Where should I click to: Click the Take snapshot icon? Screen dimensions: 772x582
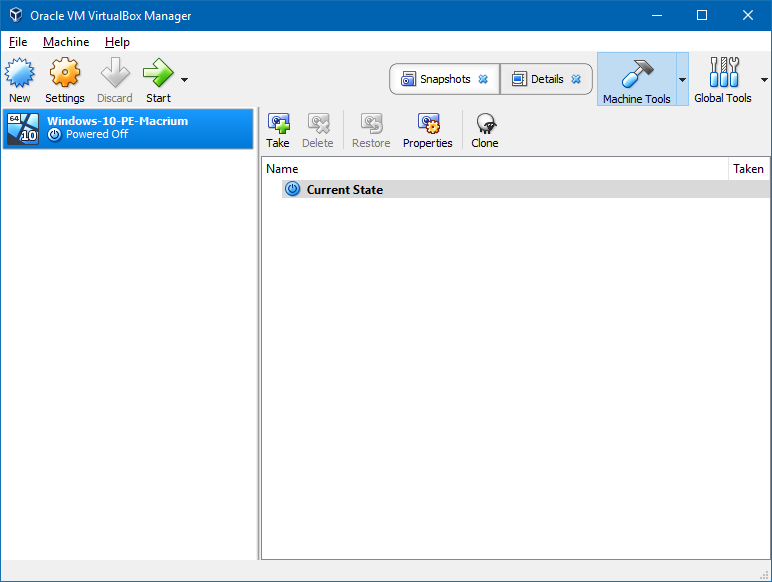(278, 124)
